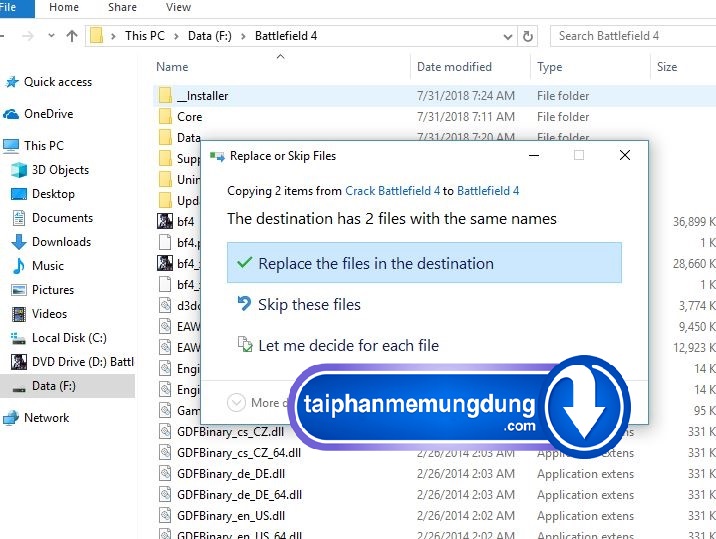Click the forward navigation arrow

(28, 36)
